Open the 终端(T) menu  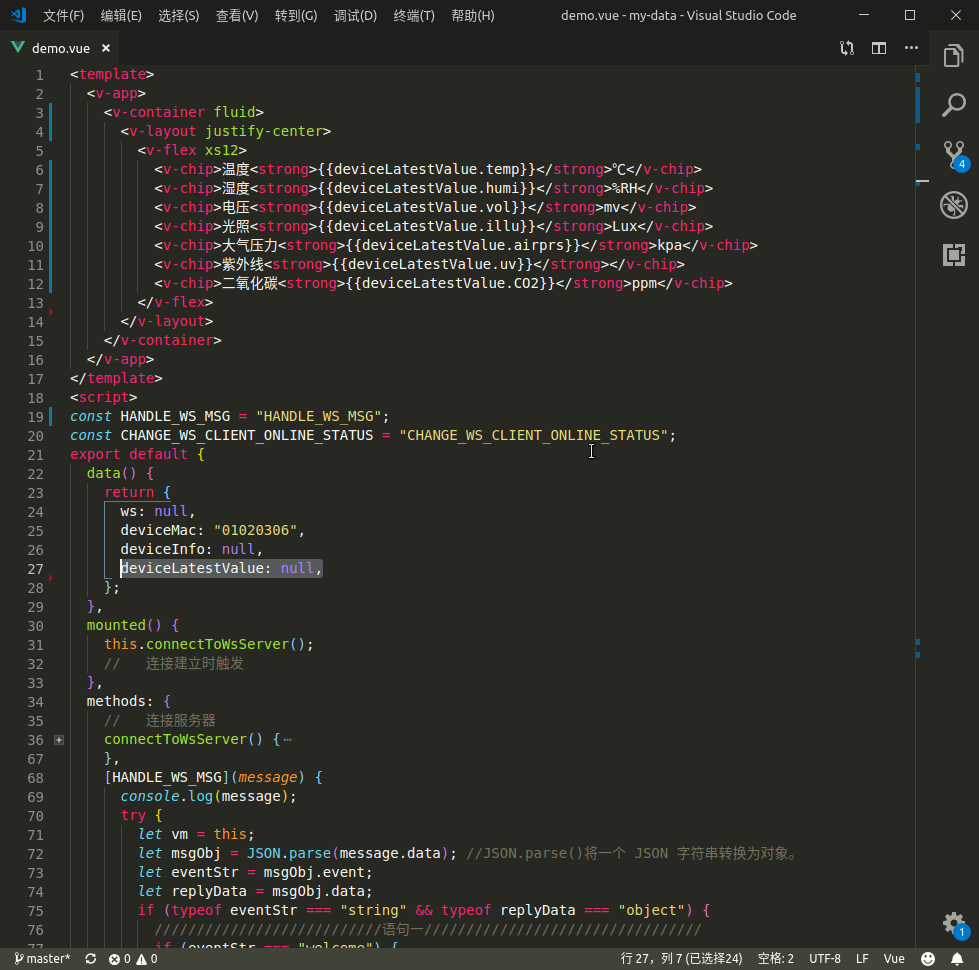coord(414,16)
